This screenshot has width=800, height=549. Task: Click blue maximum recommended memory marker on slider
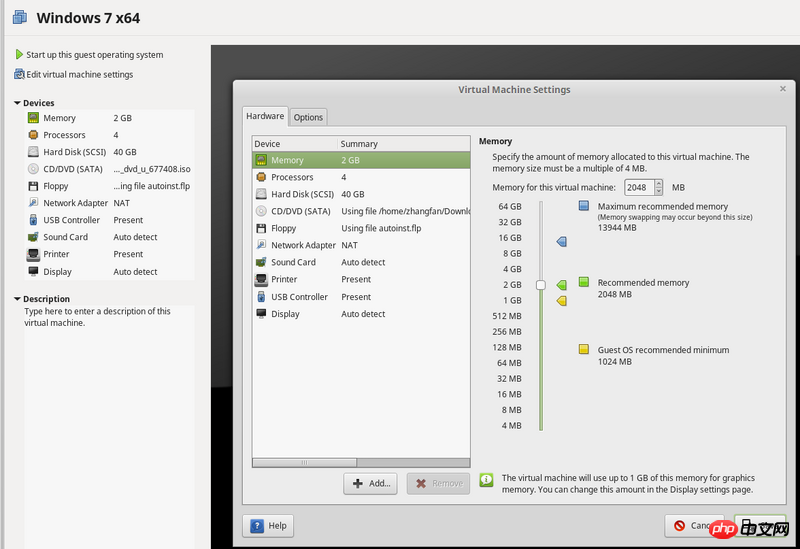coord(562,241)
